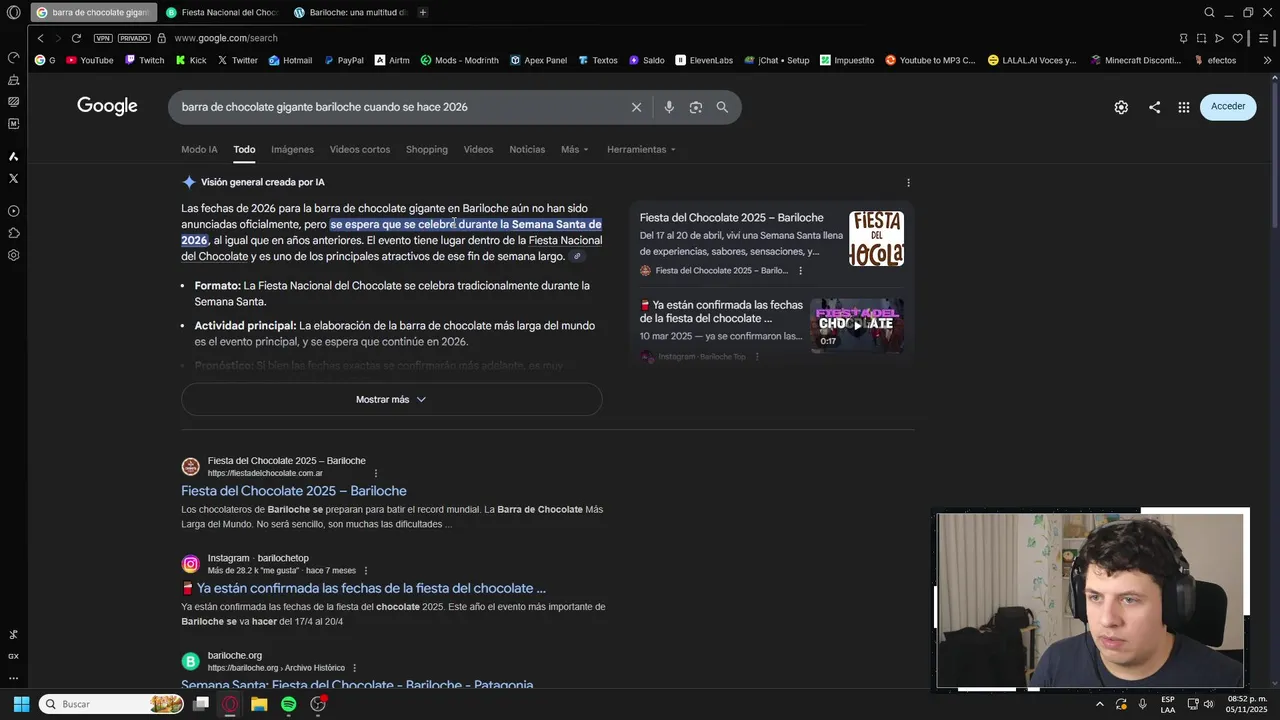This screenshot has width=1280, height=720.
Task: Take a snapshot with Opera toolbar
Action: point(1201,38)
